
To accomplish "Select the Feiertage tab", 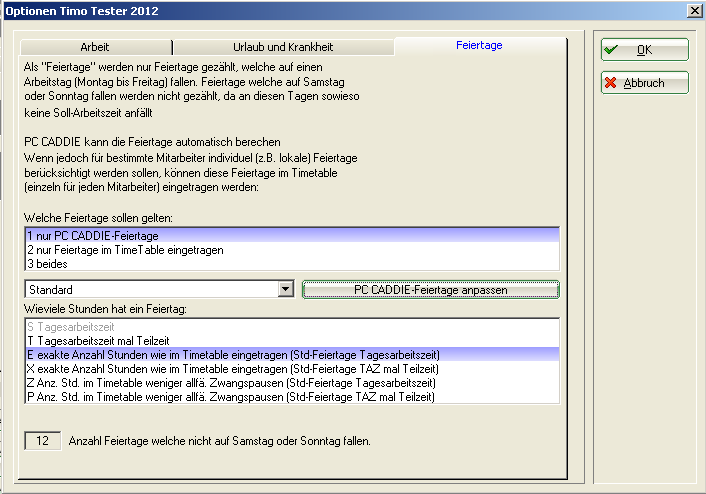I will (x=480, y=45).
